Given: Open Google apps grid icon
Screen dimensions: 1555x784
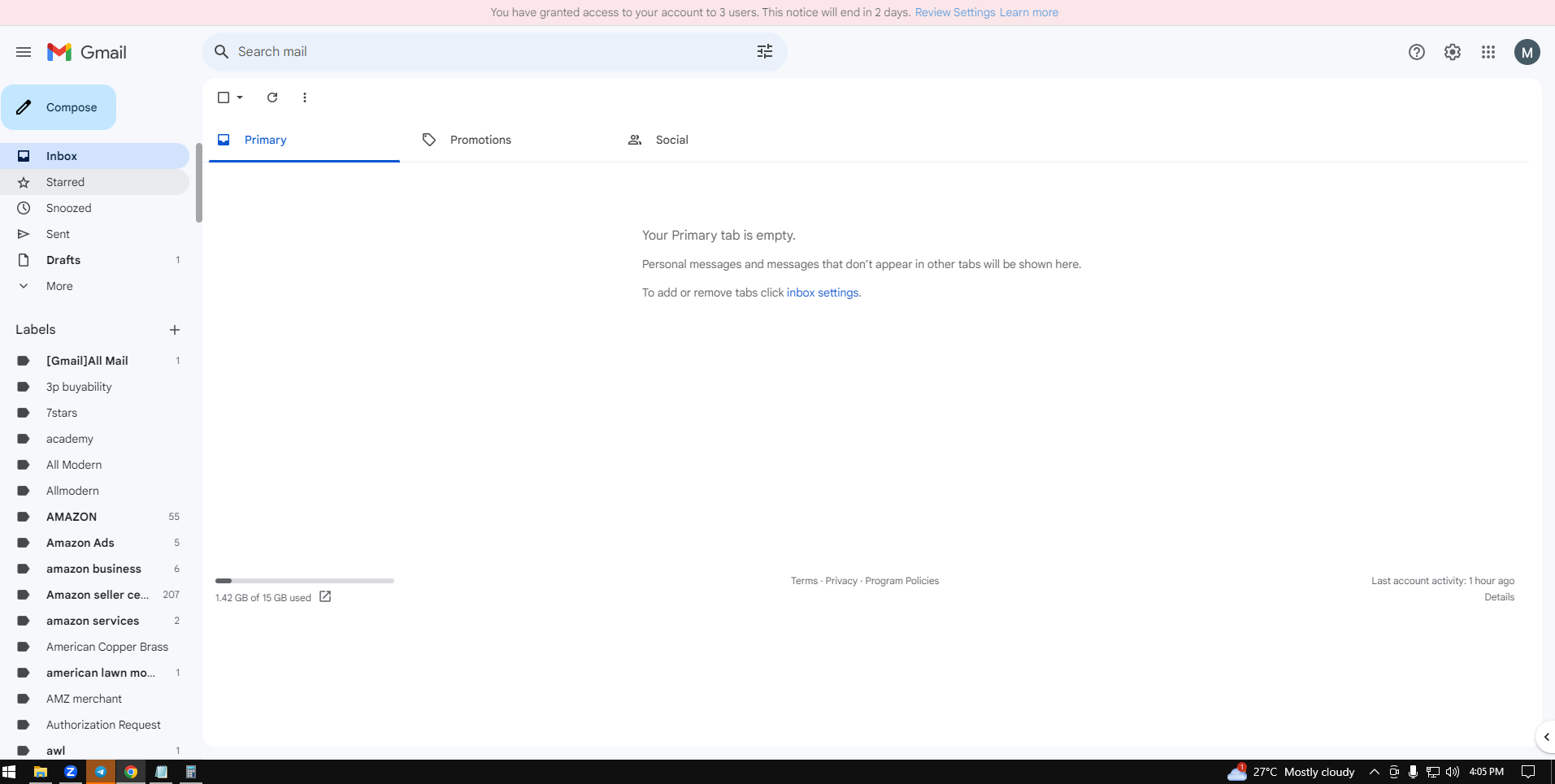Looking at the screenshot, I should point(1488,52).
